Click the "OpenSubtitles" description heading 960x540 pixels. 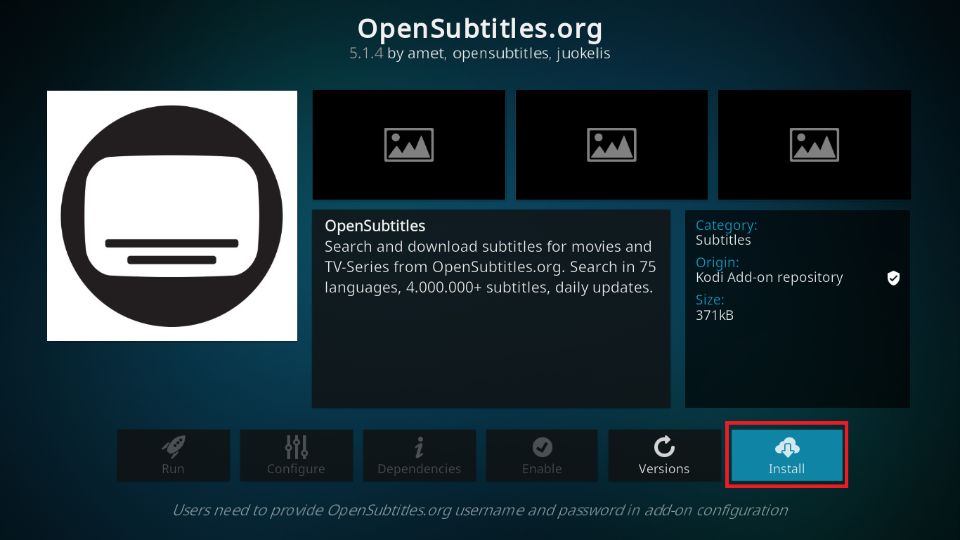tap(375, 226)
